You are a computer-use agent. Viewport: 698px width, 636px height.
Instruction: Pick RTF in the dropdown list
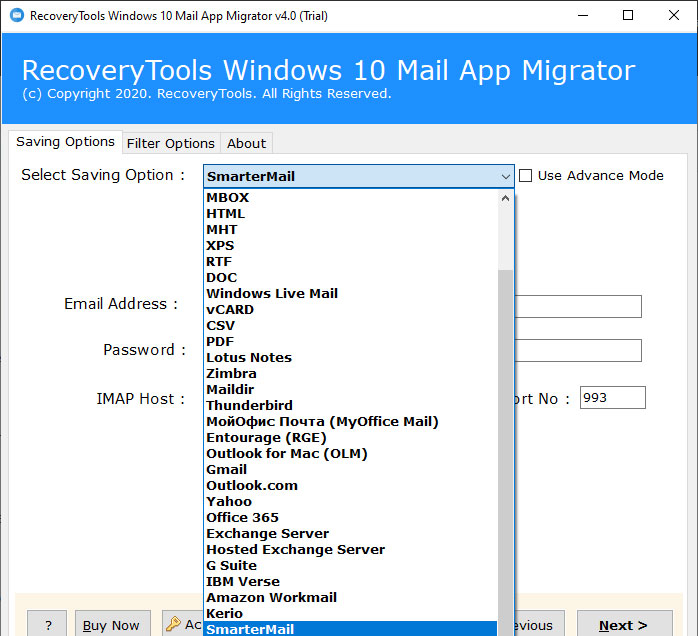[x=351, y=262]
